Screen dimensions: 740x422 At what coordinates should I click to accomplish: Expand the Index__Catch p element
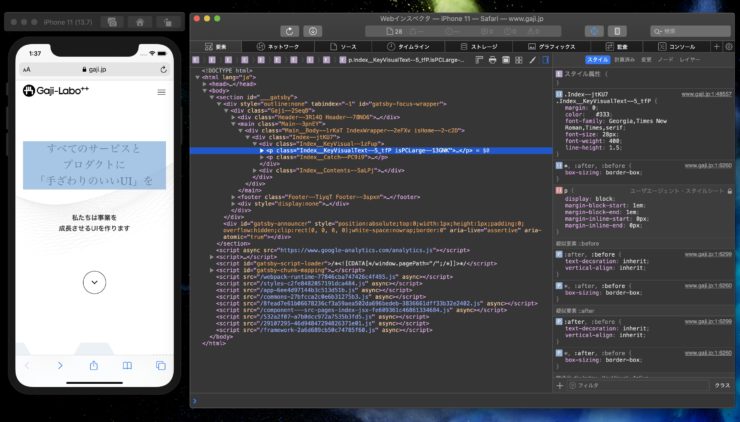(x=262, y=157)
